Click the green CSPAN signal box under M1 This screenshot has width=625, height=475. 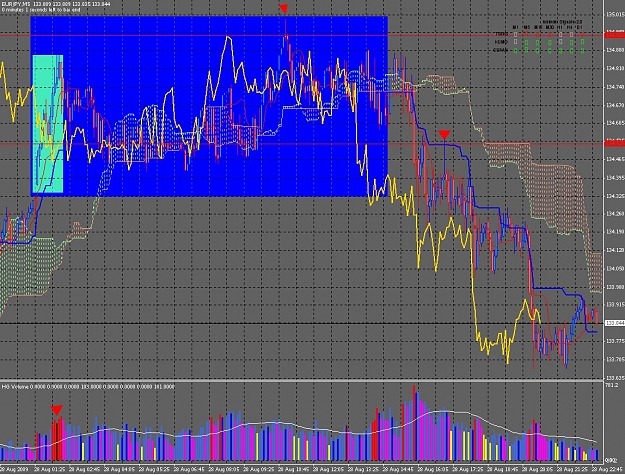515,51
